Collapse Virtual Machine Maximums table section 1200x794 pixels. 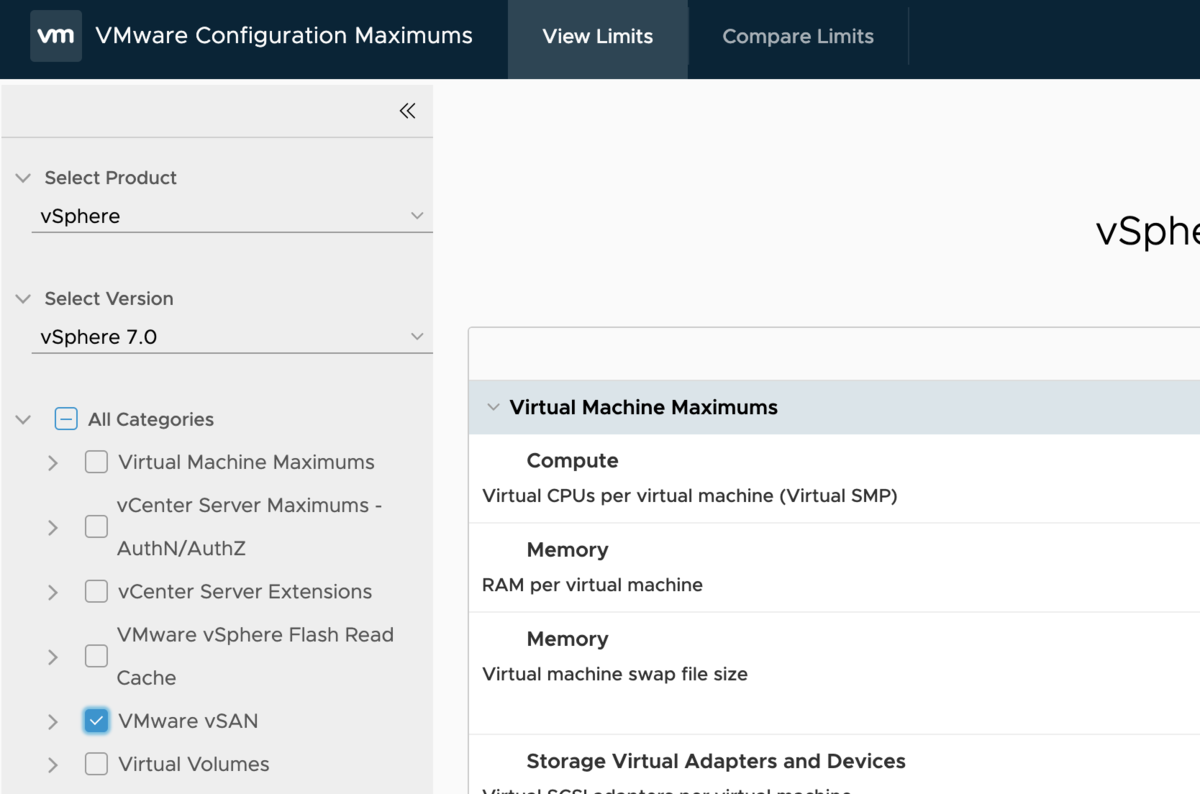pos(492,408)
